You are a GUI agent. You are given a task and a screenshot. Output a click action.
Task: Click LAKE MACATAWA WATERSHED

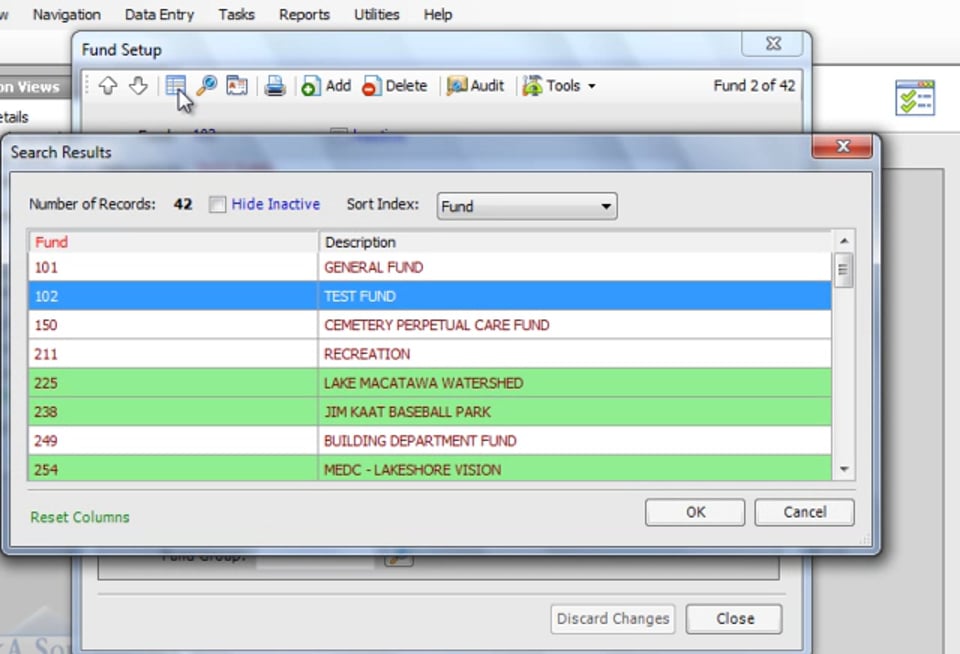575,383
